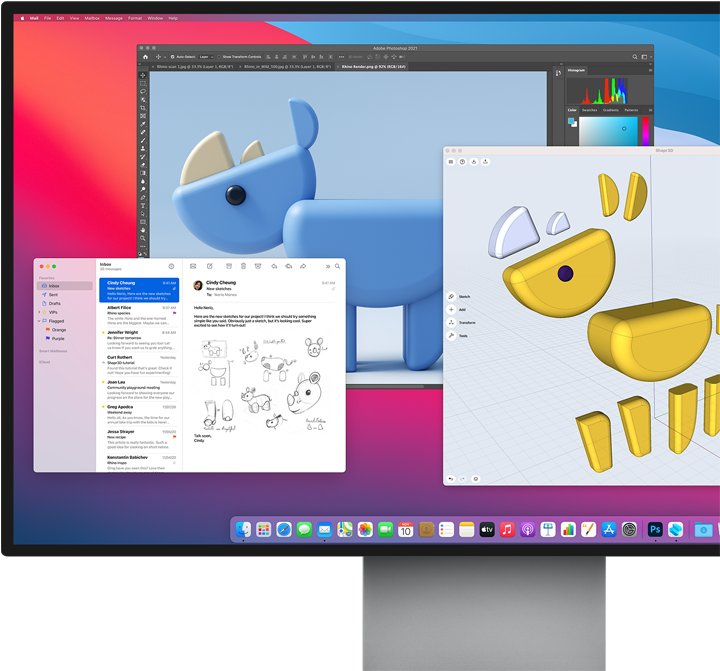Select the Sent mailbox in Mail sidebar
The height and width of the screenshot is (671, 720).
pyautogui.click(x=65, y=294)
